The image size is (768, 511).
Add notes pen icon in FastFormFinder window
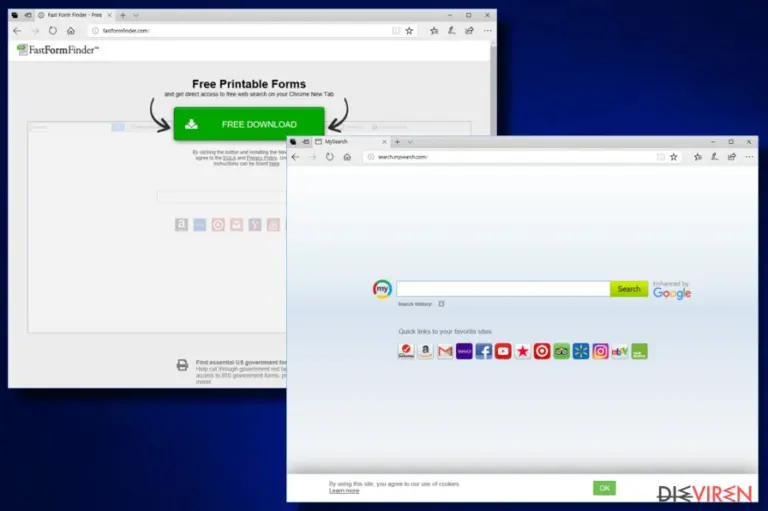(452, 30)
